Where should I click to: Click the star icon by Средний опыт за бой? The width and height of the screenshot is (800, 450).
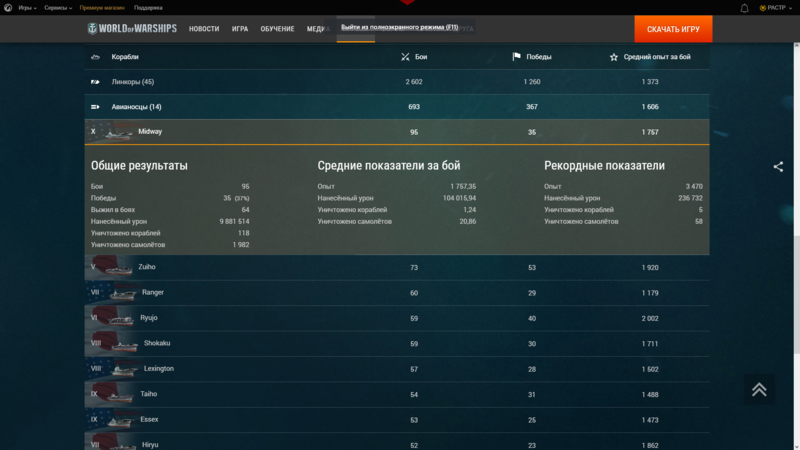(614, 57)
